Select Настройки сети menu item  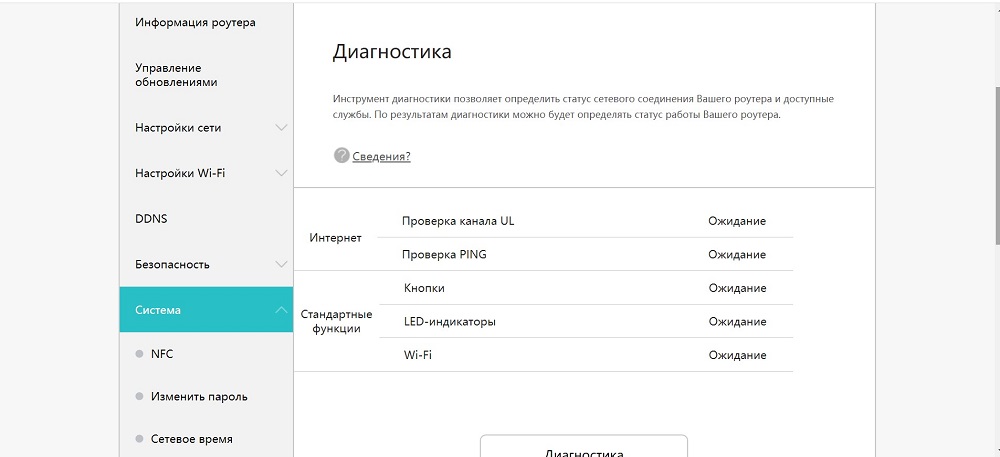(178, 127)
